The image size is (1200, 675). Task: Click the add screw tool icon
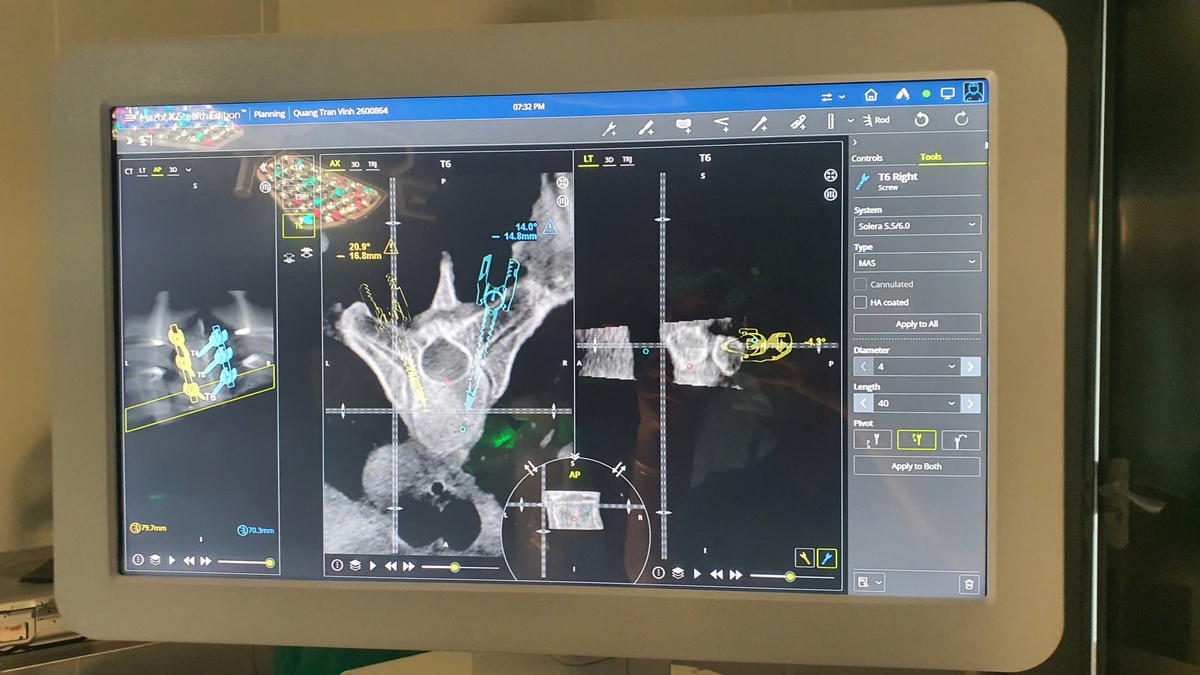pyautogui.click(x=609, y=128)
